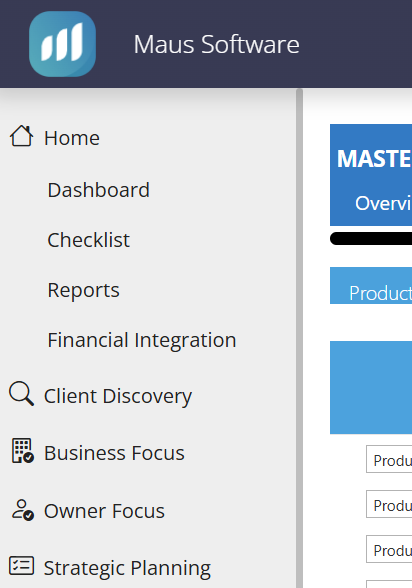Screen dimensions: 412x588
Task: Expand the Client Discovery section
Action: (x=118, y=396)
